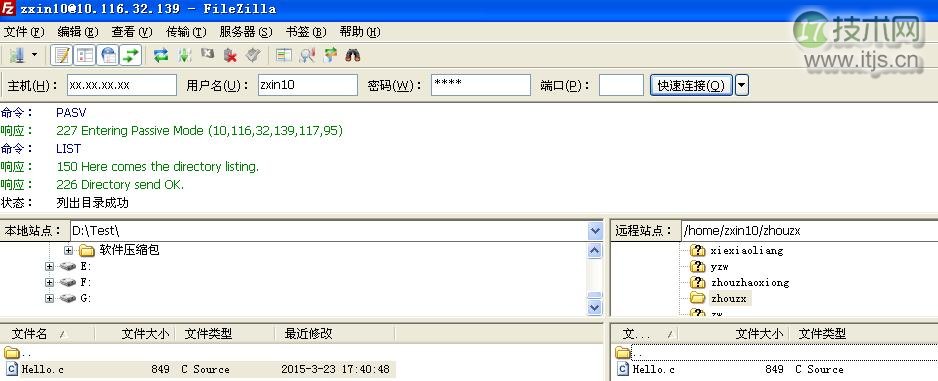Viewport: 938px width, 381px height.
Task: Reconnect to the last server
Action: 254,56
